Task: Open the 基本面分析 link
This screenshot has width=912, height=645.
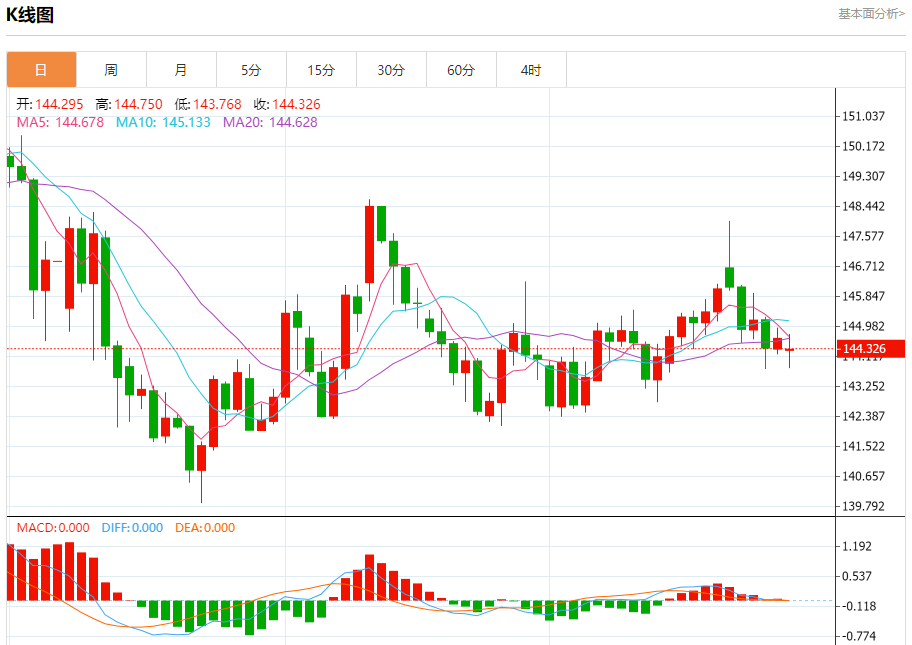Action: click(x=871, y=13)
